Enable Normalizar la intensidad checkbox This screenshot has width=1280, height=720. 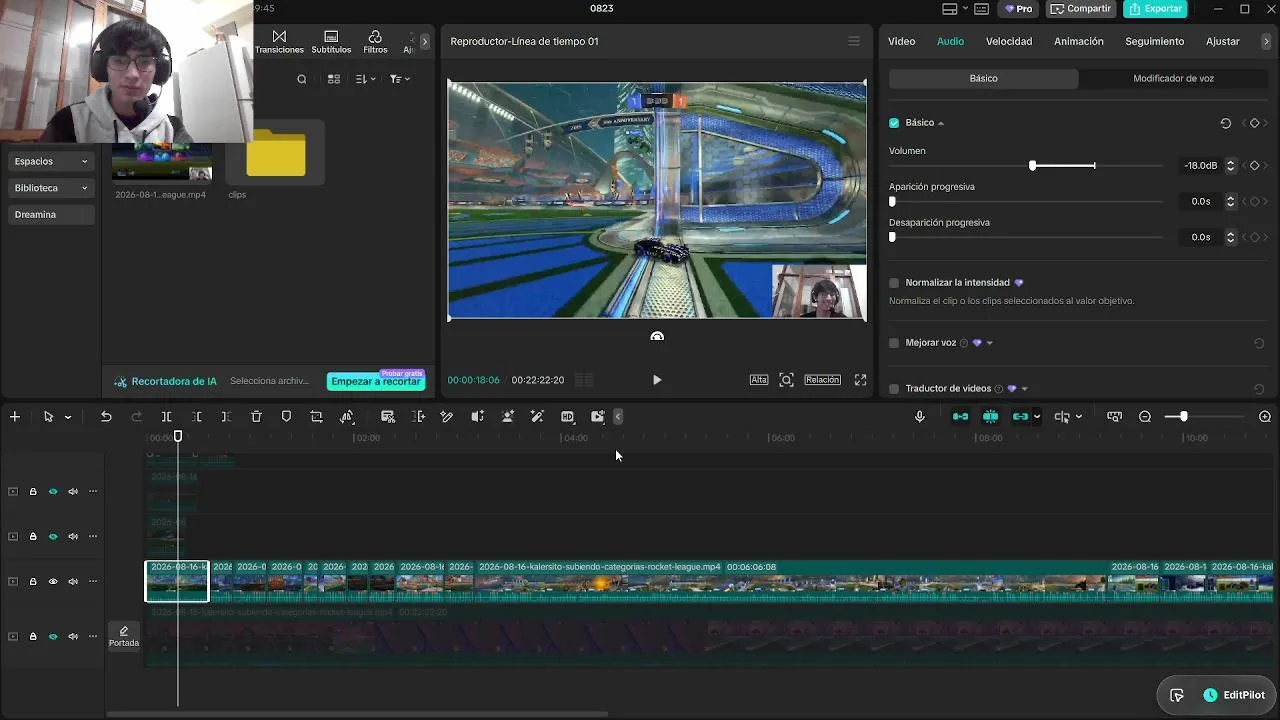tap(894, 283)
